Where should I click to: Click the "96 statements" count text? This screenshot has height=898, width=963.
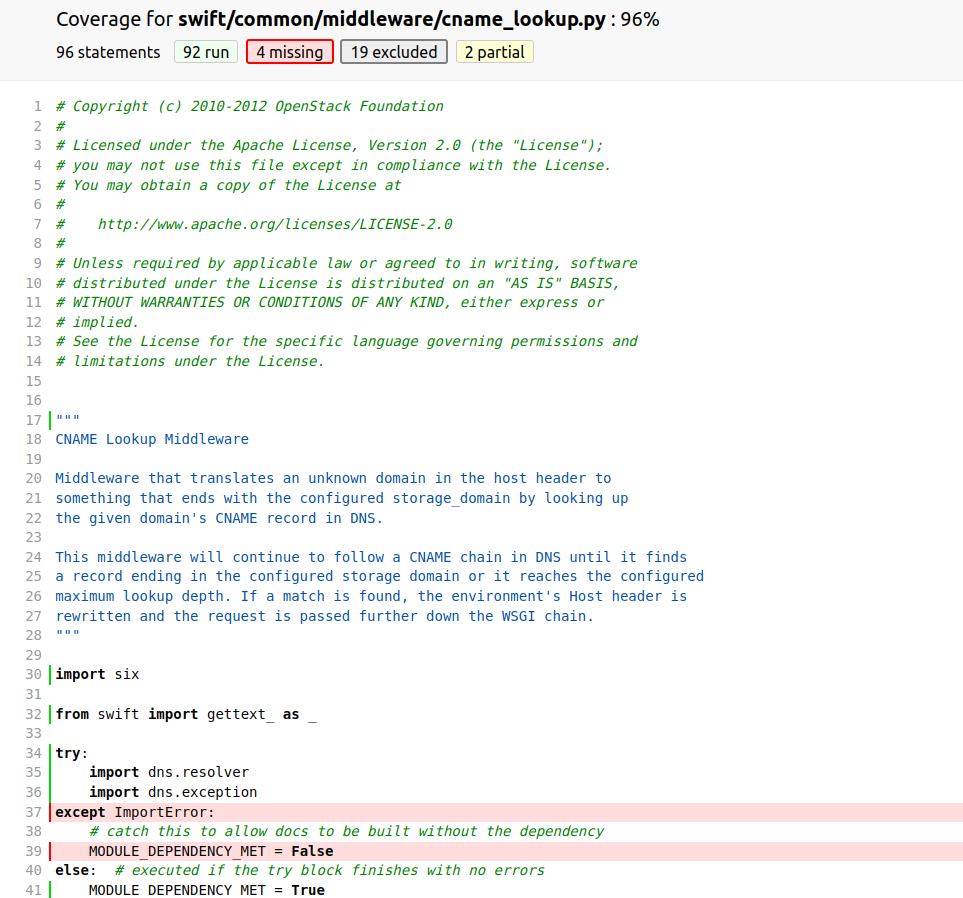[108, 52]
